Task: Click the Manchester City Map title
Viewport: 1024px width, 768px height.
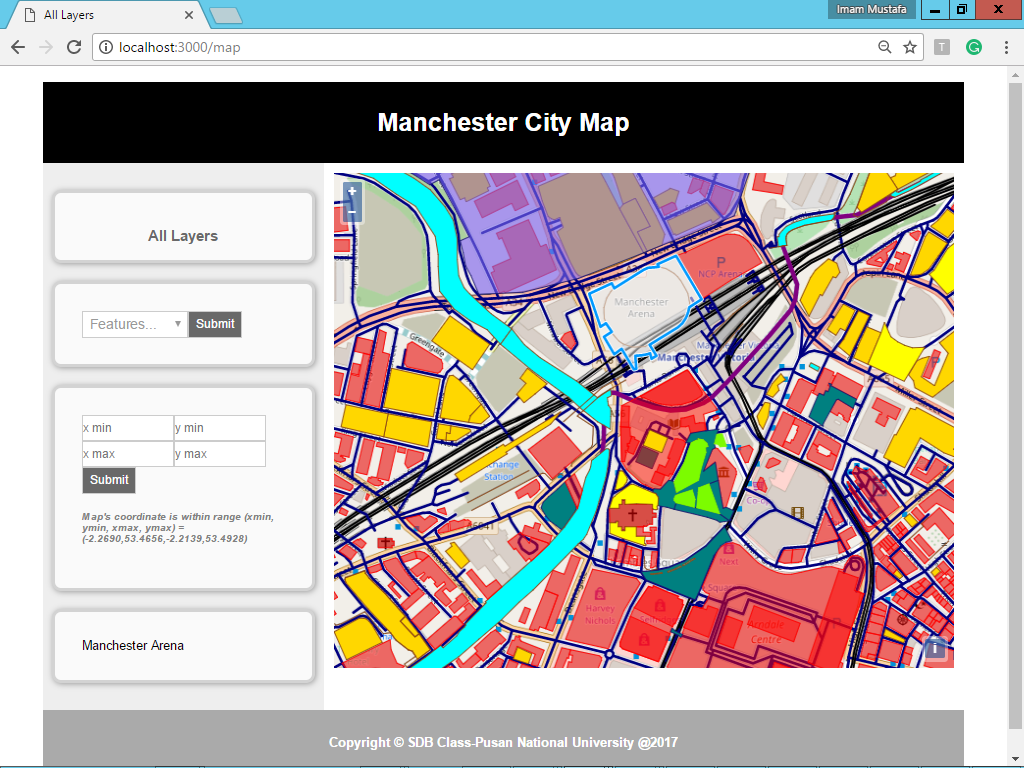Action: pyautogui.click(x=504, y=122)
